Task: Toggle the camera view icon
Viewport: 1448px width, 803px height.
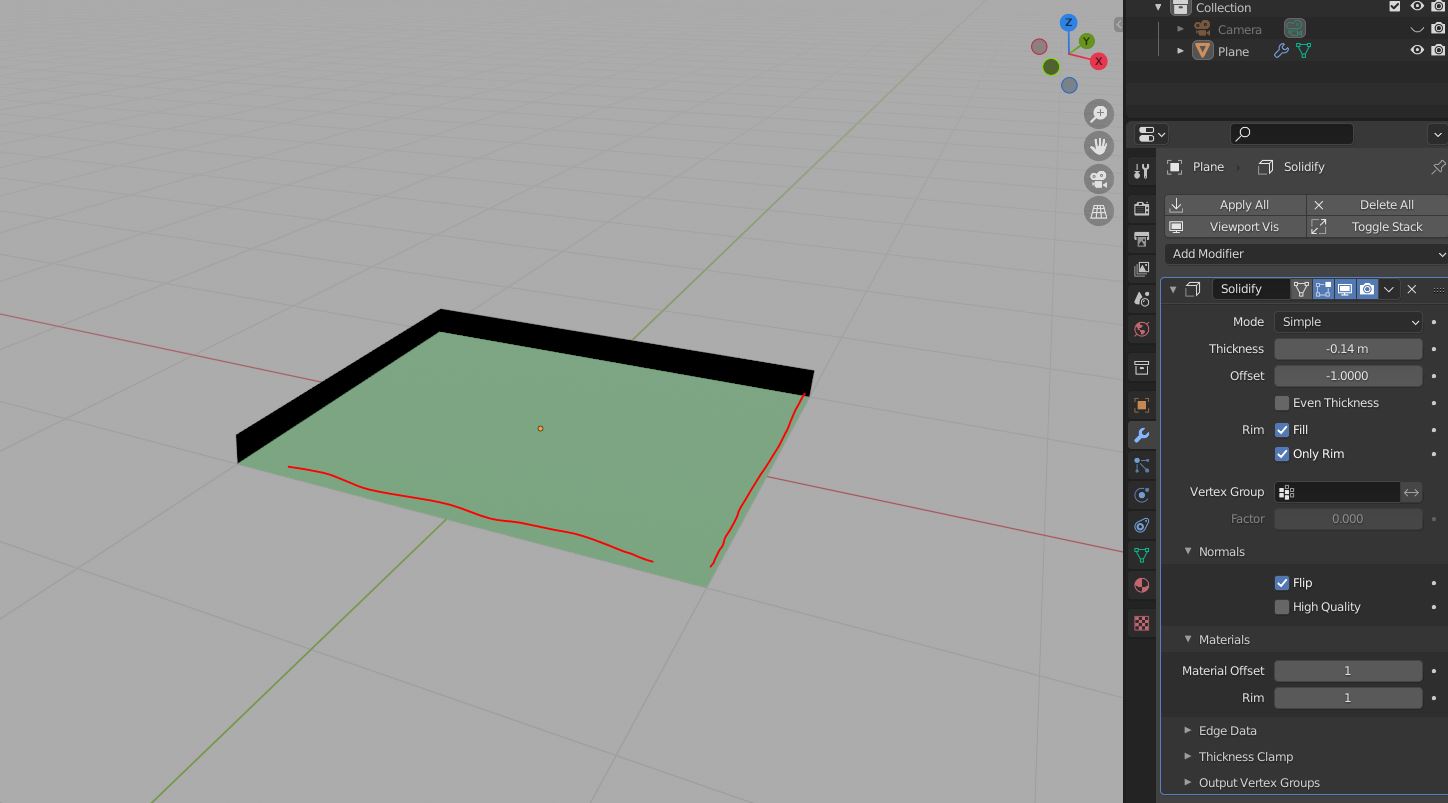Action: 1099,179
